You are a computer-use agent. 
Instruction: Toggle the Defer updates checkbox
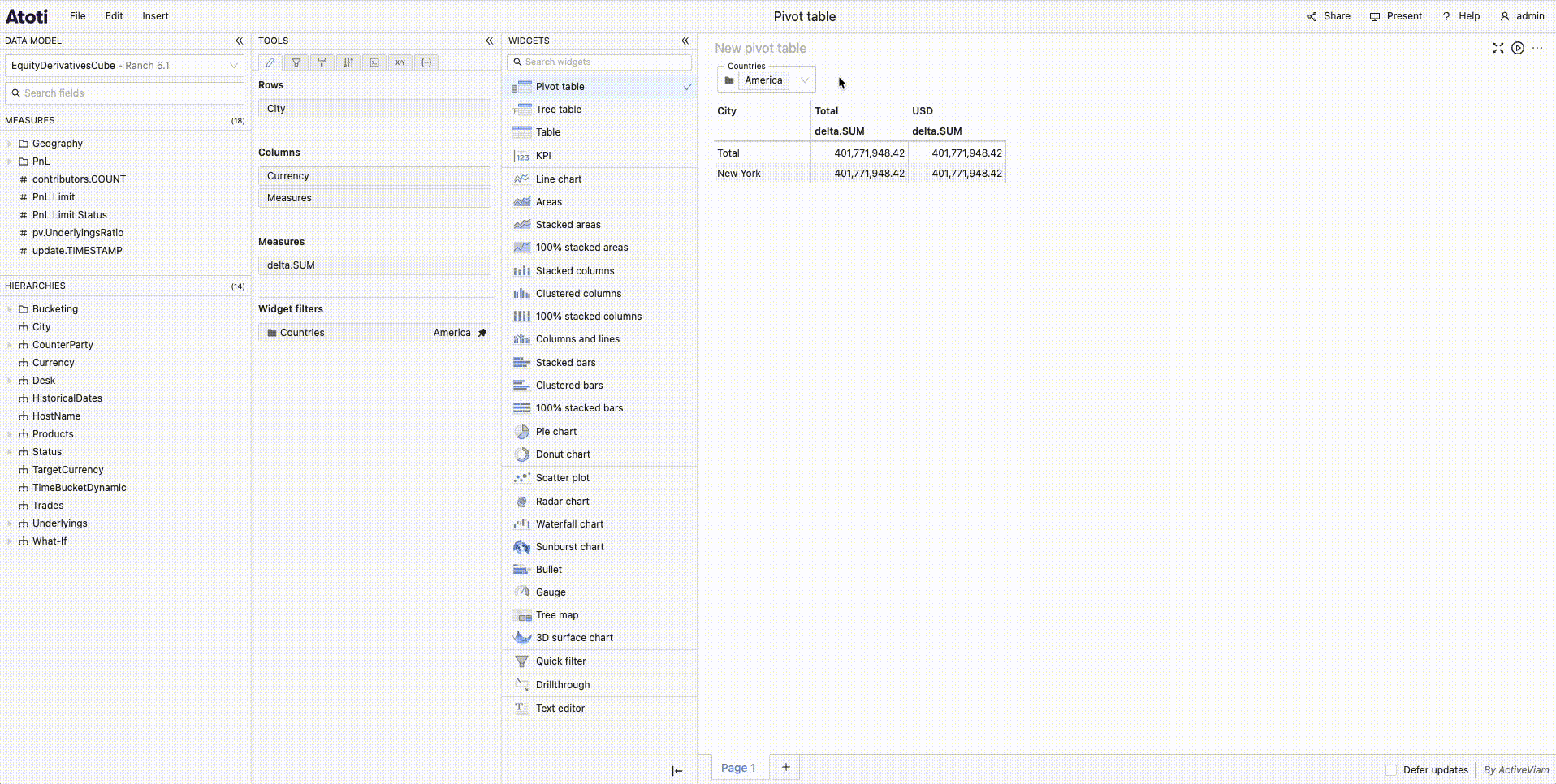coord(1390,769)
